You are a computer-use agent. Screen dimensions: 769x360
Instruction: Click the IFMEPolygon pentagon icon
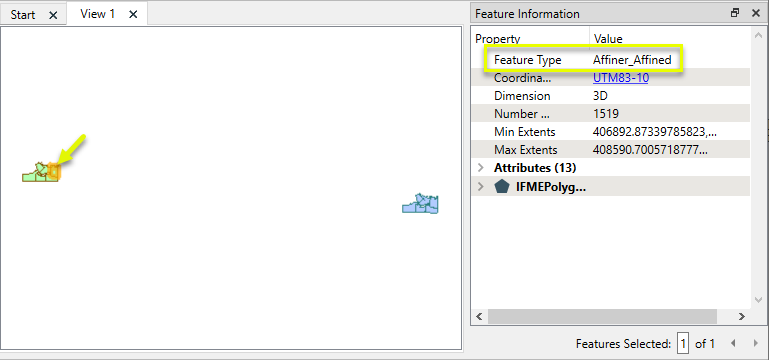tap(501, 186)
